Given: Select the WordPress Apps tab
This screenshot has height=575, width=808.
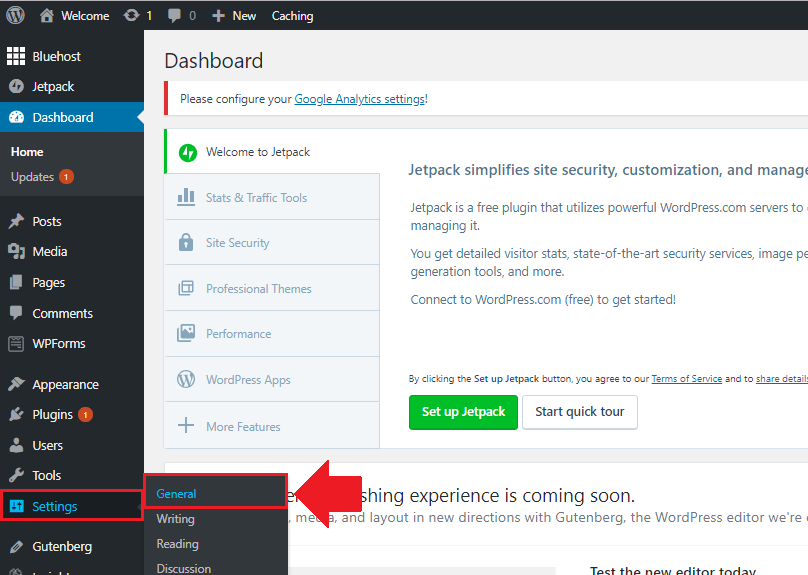Looking at the screenshot, I should (x=272, y=380).
